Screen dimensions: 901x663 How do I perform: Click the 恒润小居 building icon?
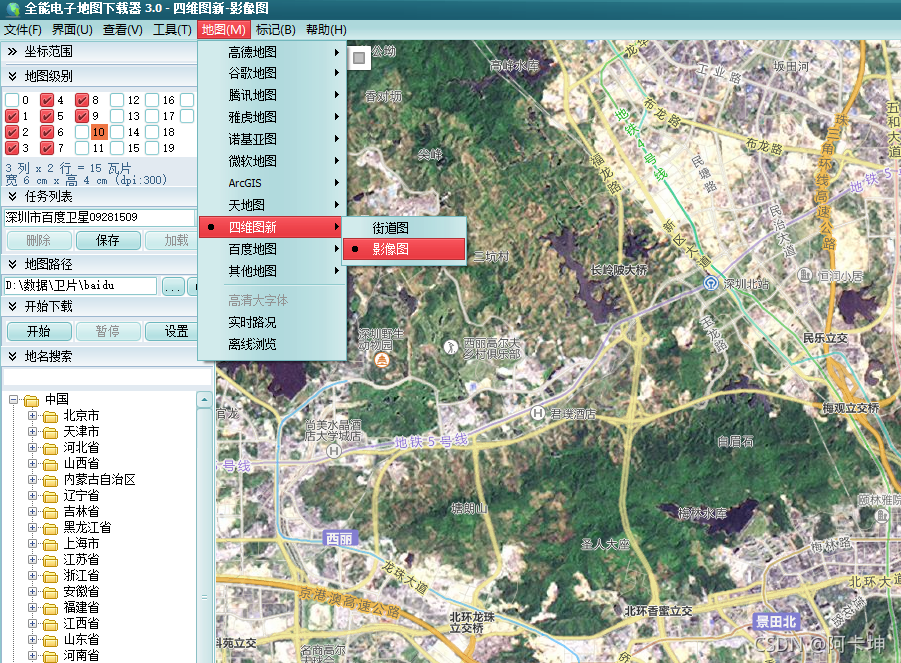pyautogui.click(x=804, y=275)
